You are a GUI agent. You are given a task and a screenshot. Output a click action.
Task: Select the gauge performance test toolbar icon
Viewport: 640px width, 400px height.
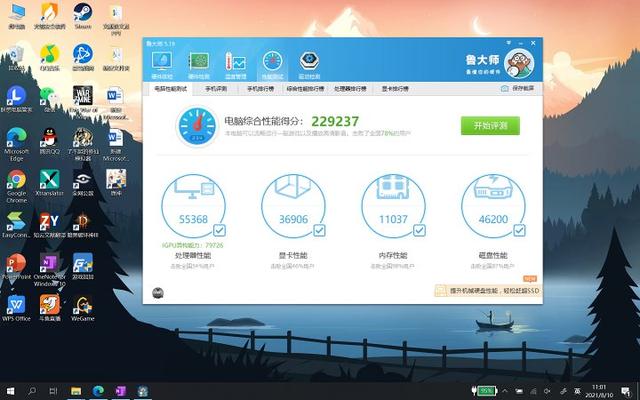[x=273, y=64]
